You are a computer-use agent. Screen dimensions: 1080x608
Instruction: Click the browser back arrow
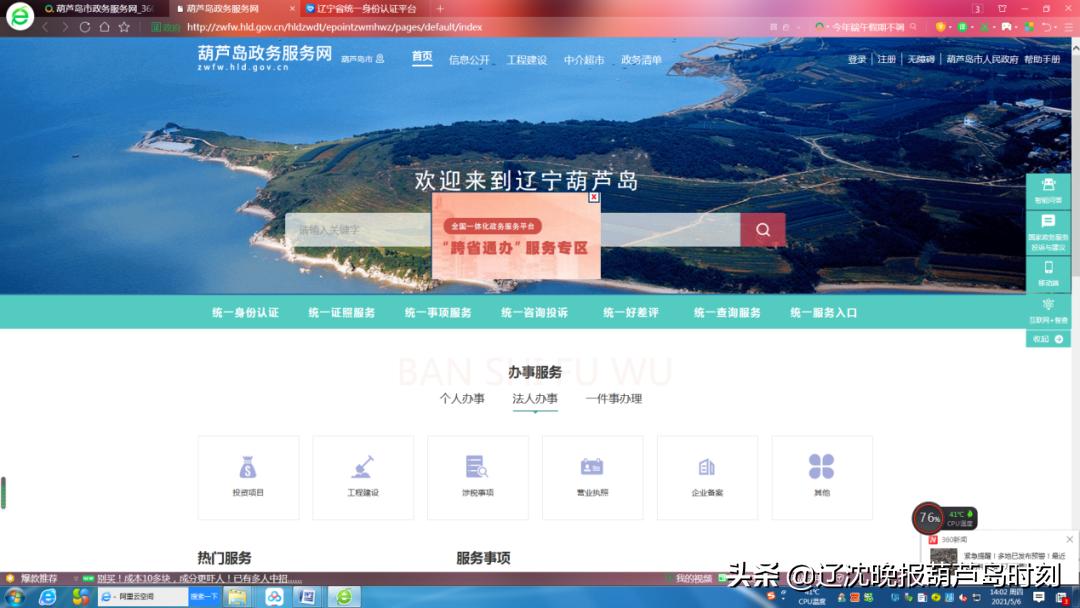(x=45, y=27)
